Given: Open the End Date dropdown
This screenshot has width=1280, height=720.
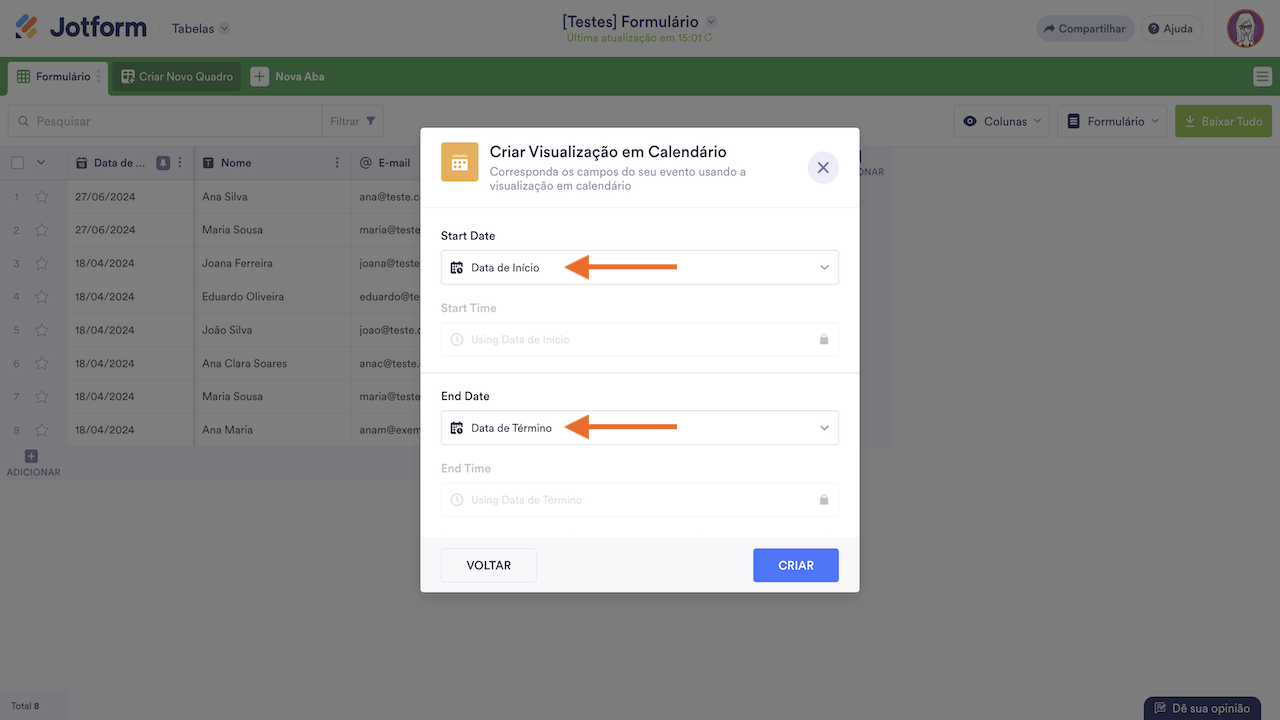Looking at the screenshot, I should coord(639,428).
